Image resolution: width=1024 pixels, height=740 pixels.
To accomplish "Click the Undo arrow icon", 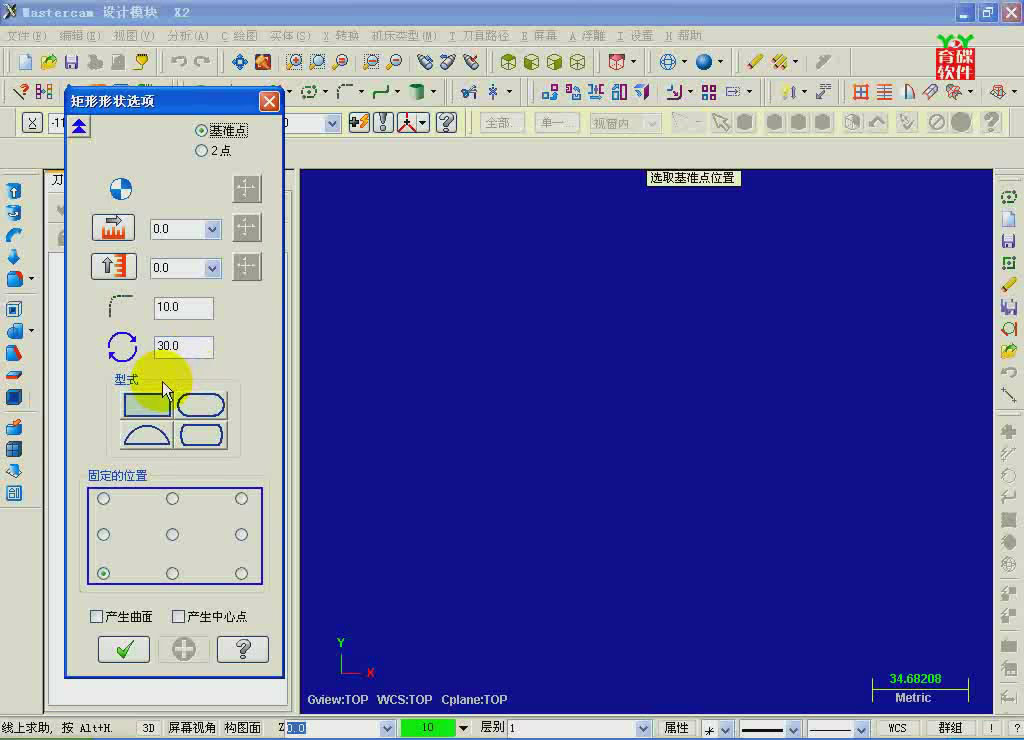I will point(178,62).
